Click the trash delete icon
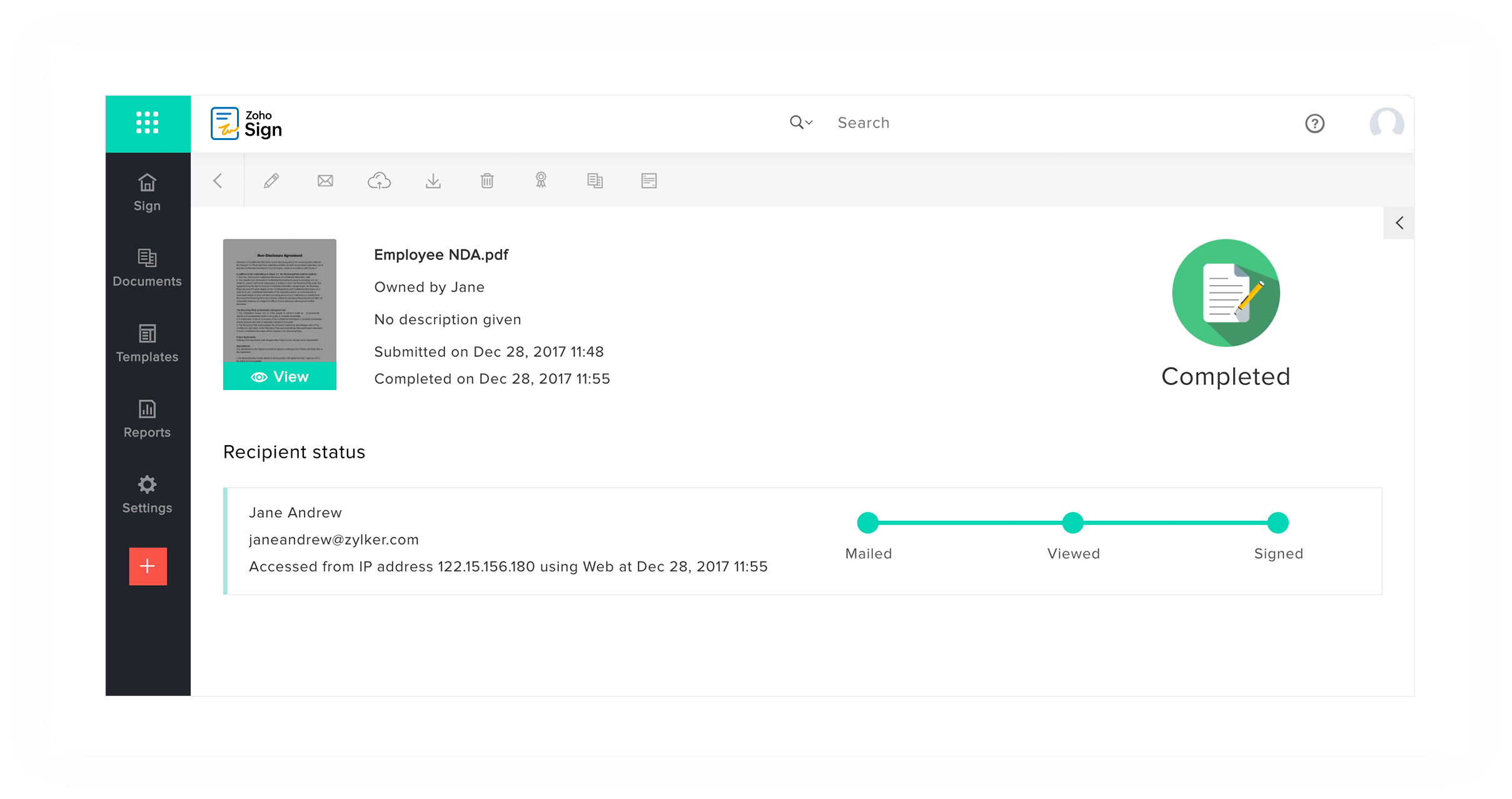This screenshot has width=1512, height=799. pos(487,181)
